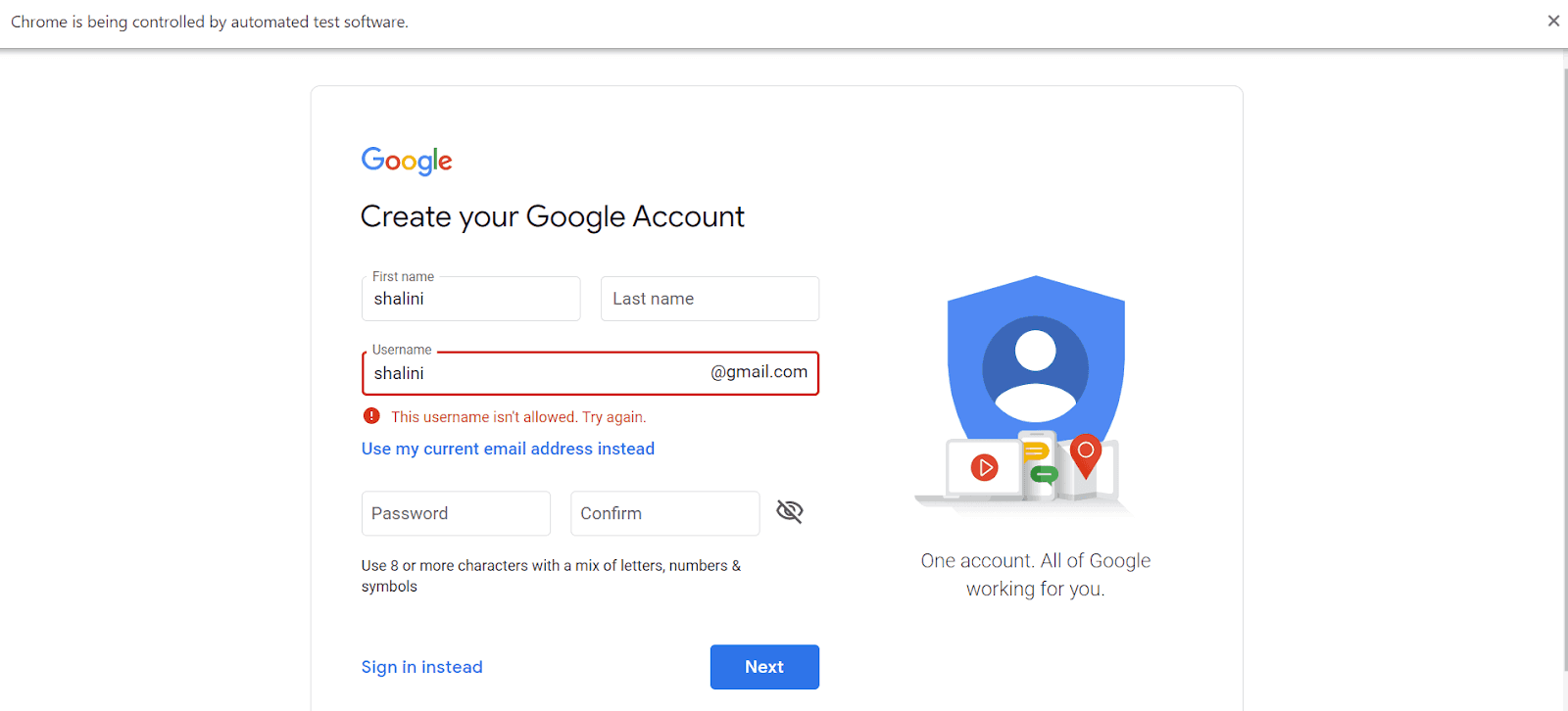Viewport: 1568px width, 711px height.
Task: Follow the Sign in instead link
Action: (421, 667)
